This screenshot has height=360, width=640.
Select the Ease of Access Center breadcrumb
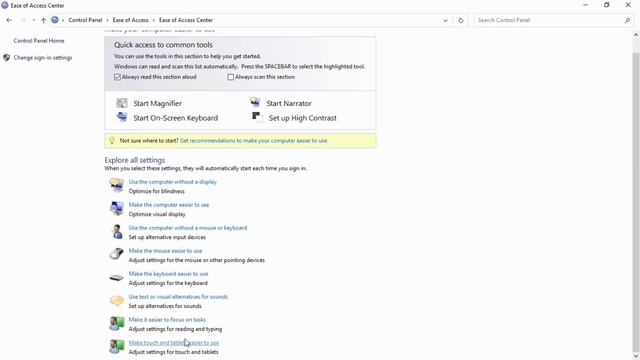pos(186,20)
